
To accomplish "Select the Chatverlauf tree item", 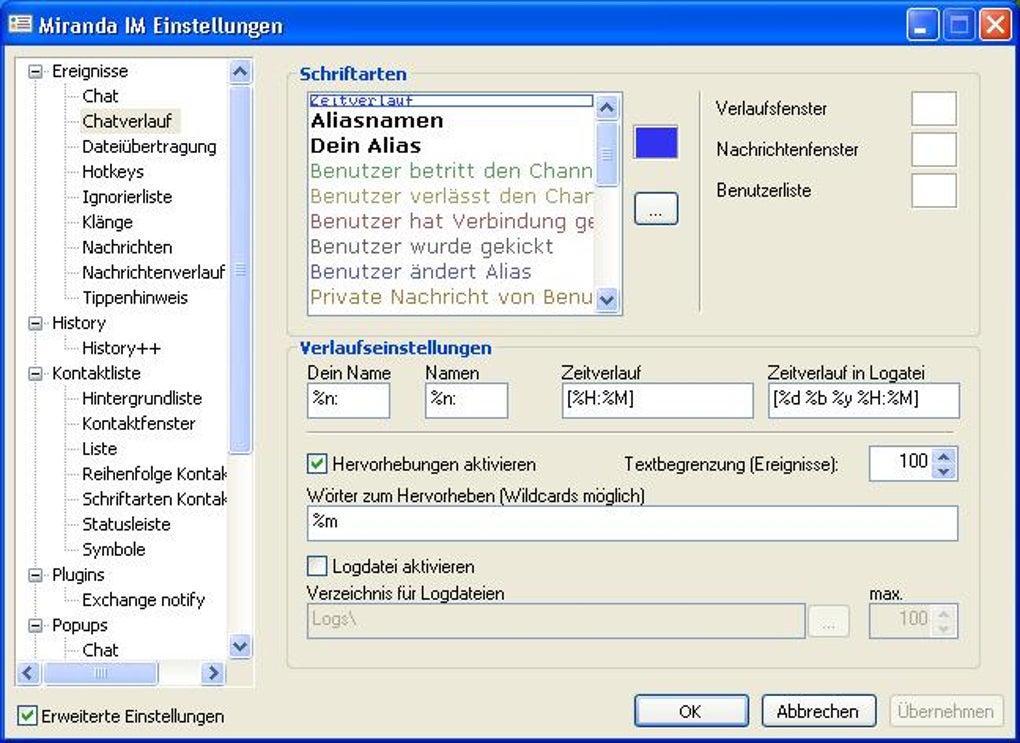I will click(128, 121).
